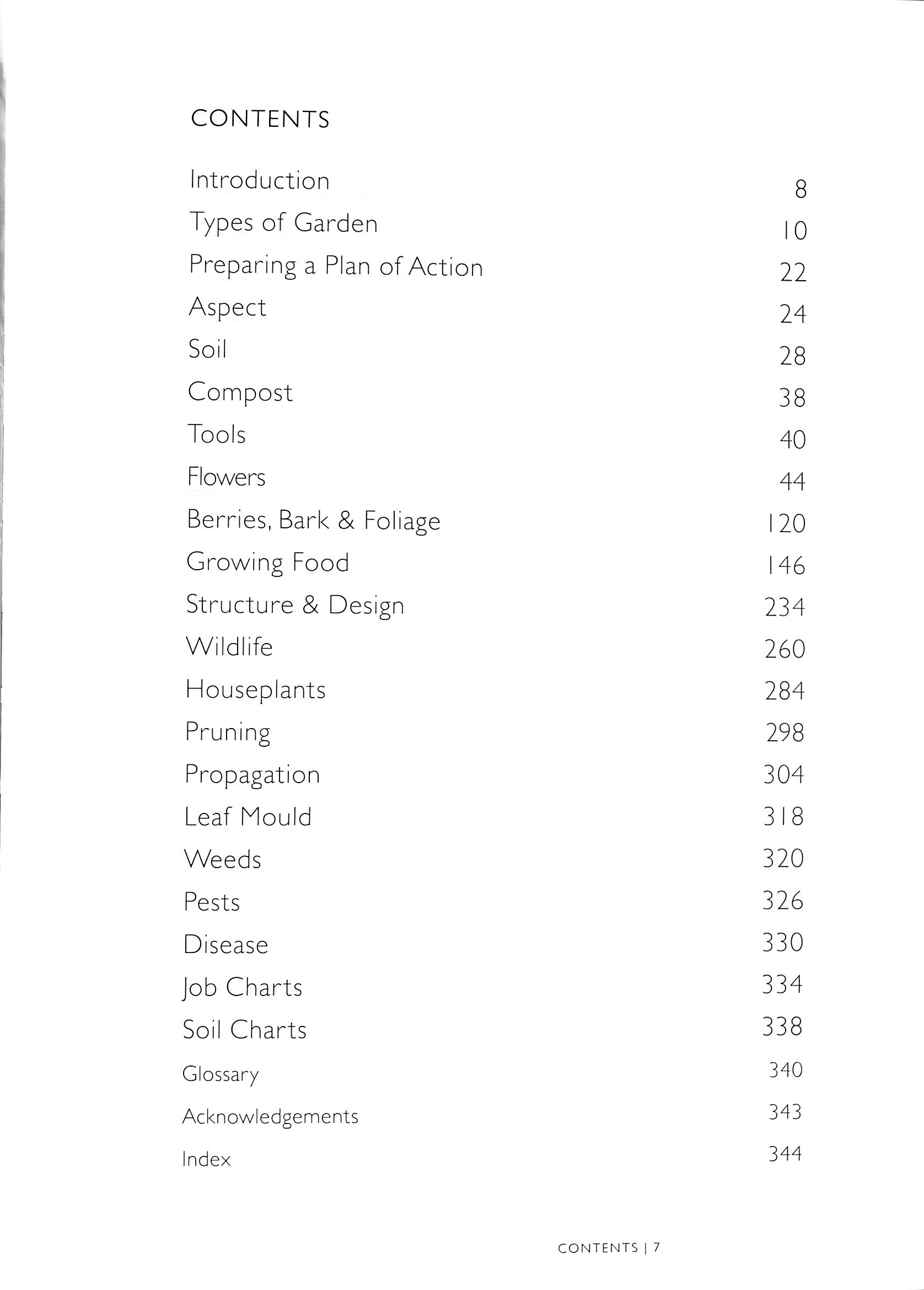Select the Propagation entry
924x1290 pixels.
pyautogui.click(x=253, y=775)
